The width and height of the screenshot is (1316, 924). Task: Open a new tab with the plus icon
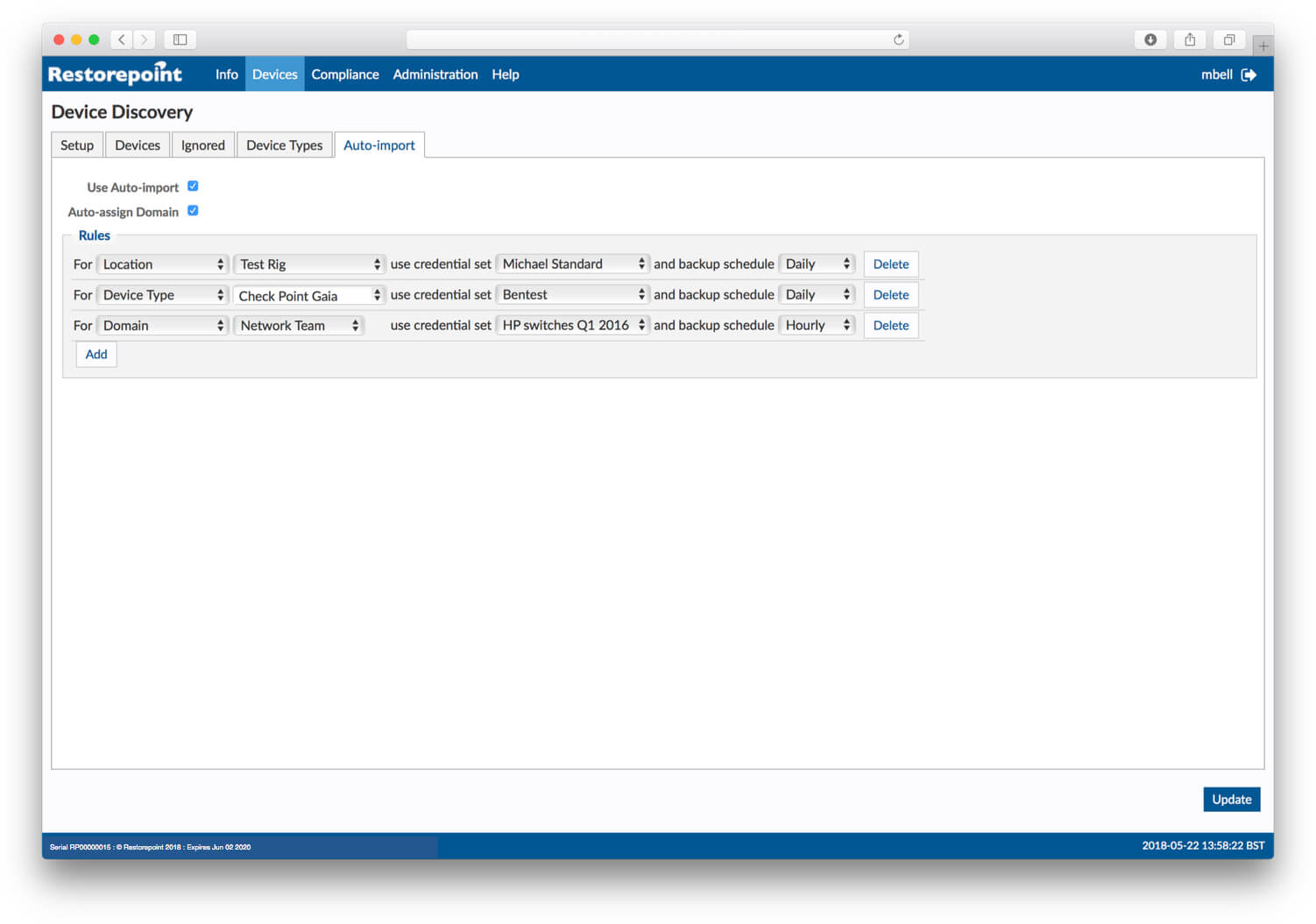tap(1263, 46)
